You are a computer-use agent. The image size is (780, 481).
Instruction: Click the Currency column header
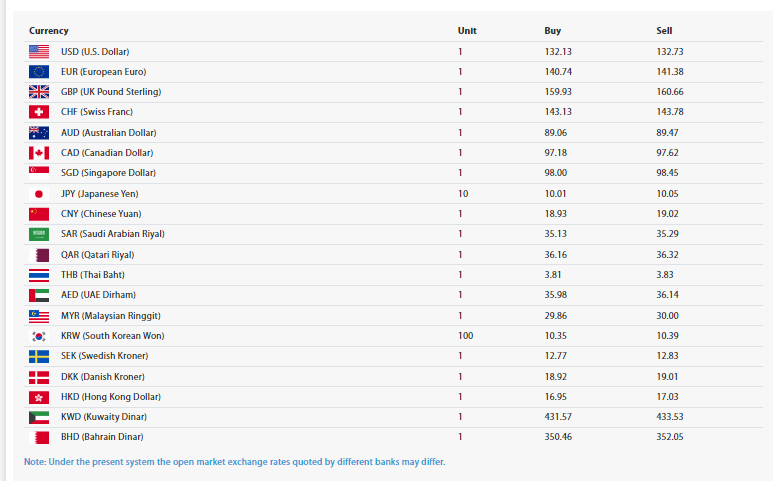49,31
